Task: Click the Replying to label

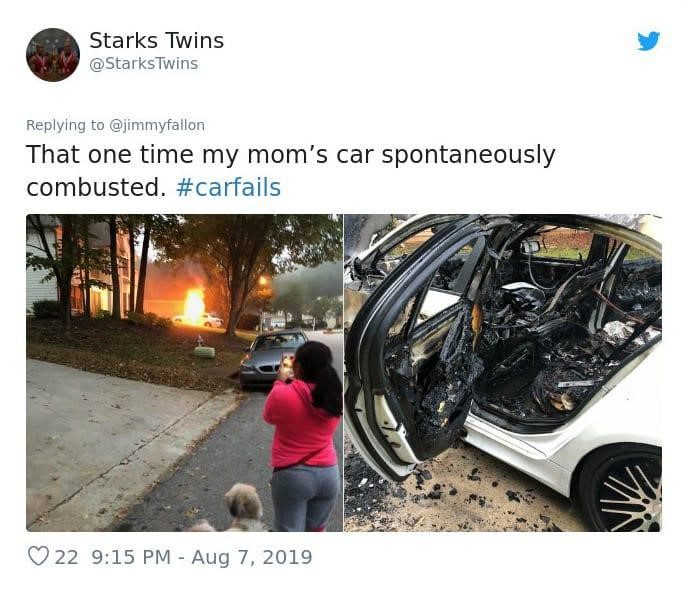Action: pos(66,125)
